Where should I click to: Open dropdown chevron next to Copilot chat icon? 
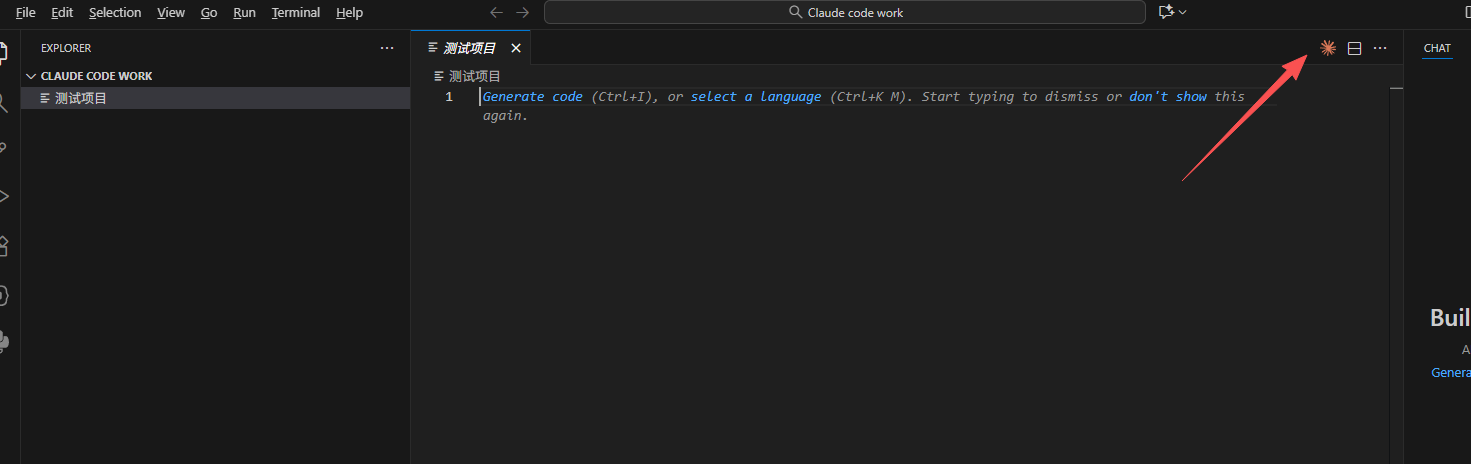1183,12
